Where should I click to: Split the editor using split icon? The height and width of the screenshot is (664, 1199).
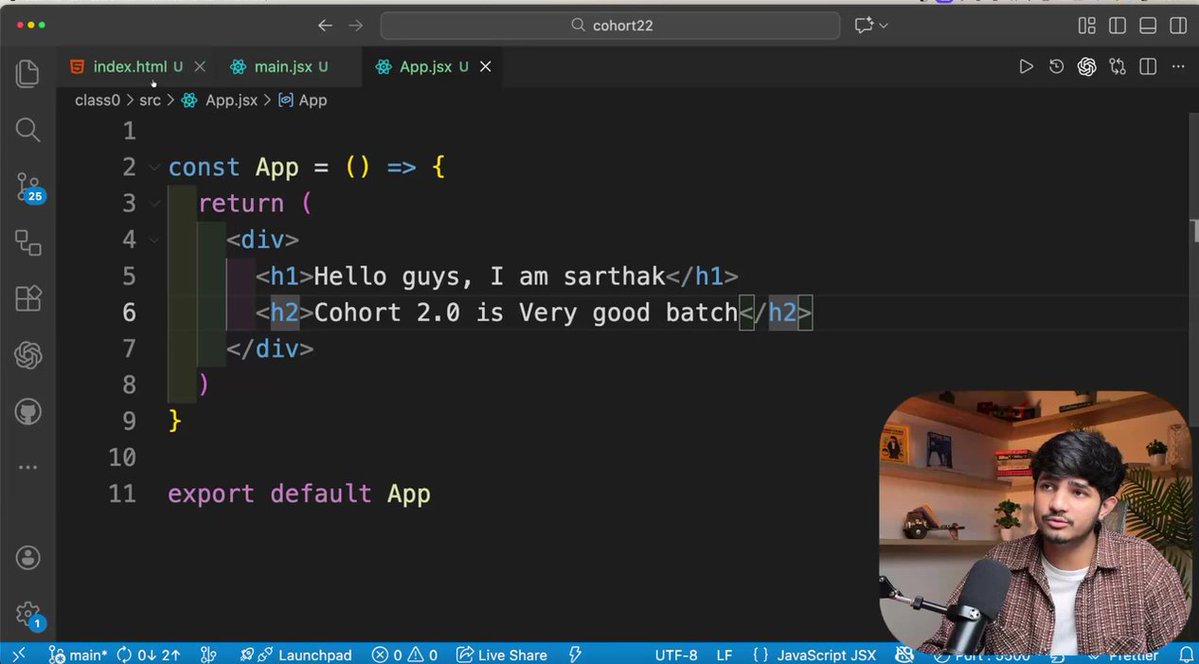[1146, 66]
